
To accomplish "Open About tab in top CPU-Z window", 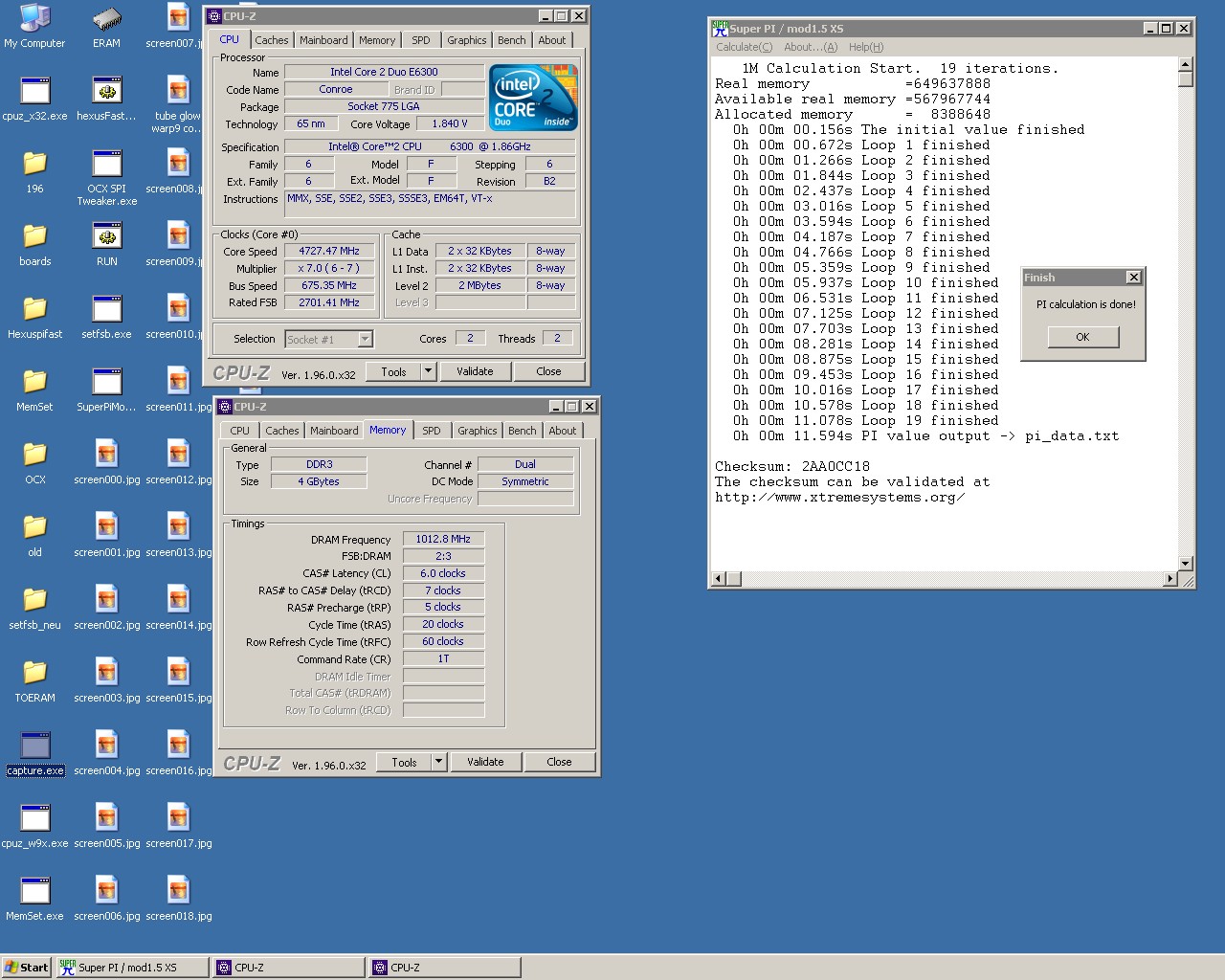I will [552, 40].
